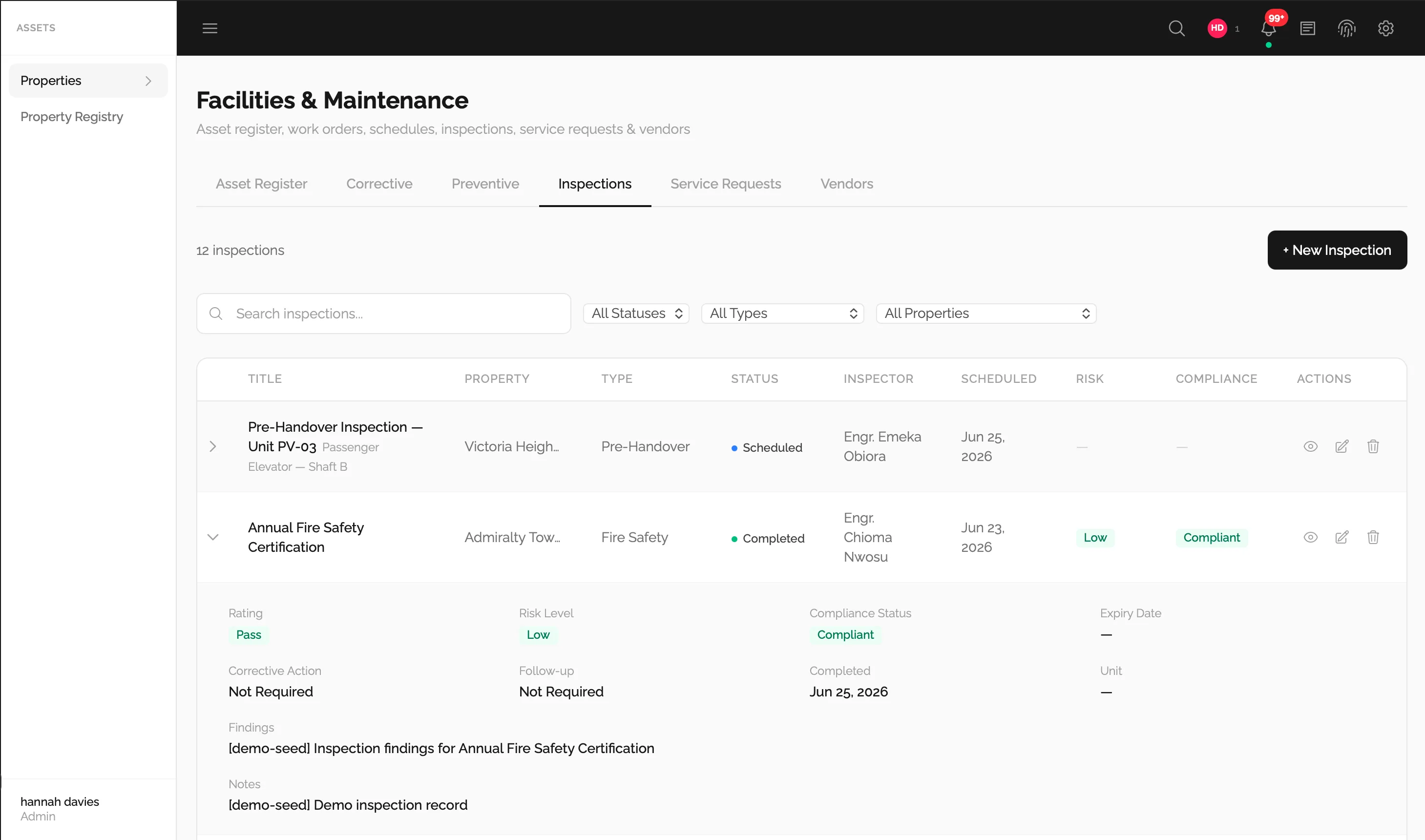This screenshot has height=840, width=1425.
Task: Sort by the STATUS column header
Action: click(x=754, y=378)
